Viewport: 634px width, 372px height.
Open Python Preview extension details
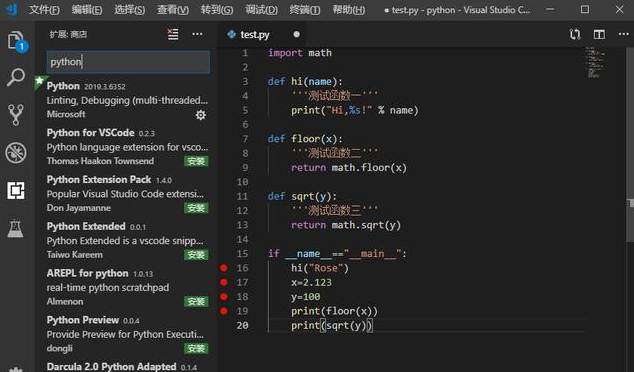click(127, 334)
